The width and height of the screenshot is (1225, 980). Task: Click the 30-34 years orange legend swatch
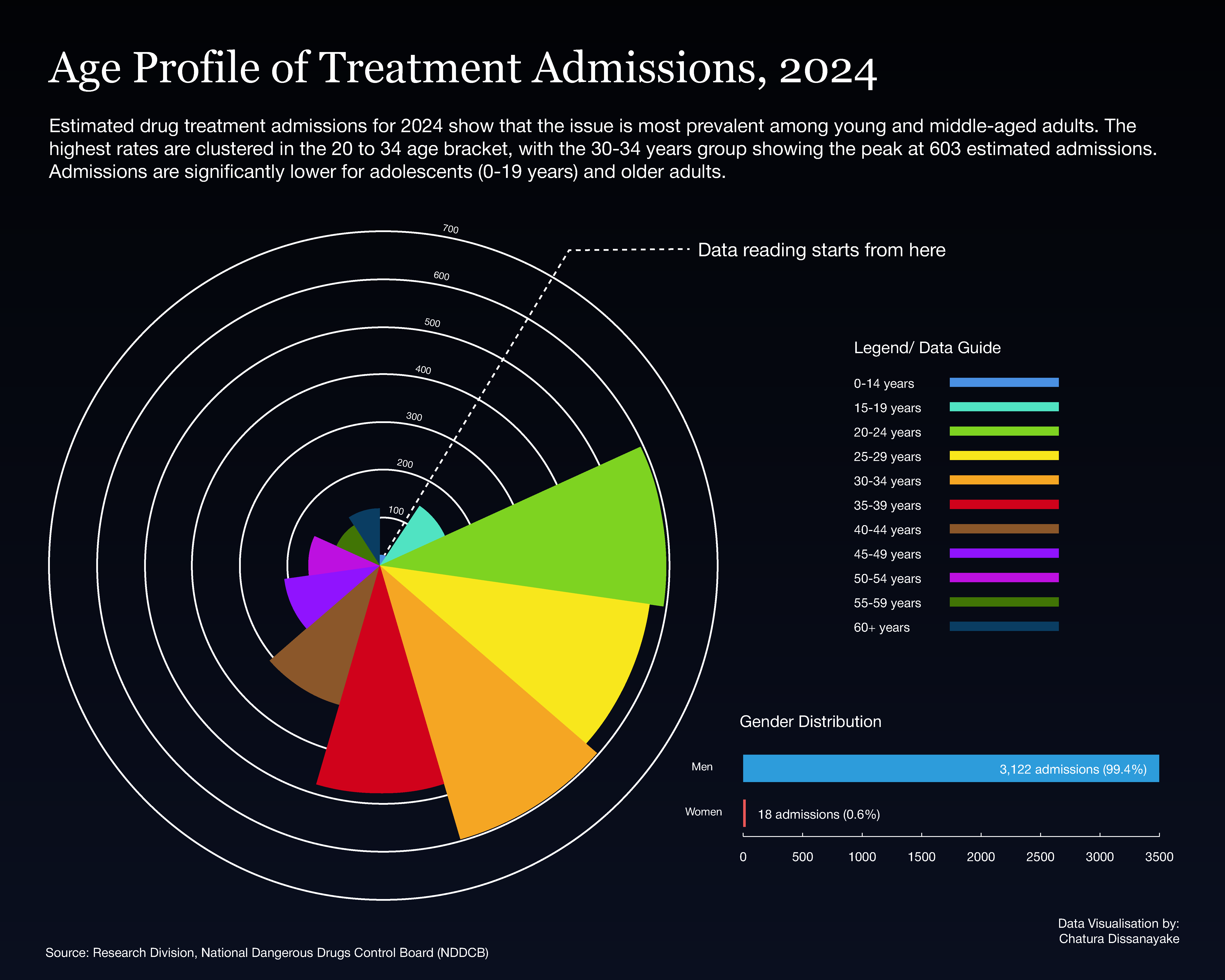pos(1004,480)
